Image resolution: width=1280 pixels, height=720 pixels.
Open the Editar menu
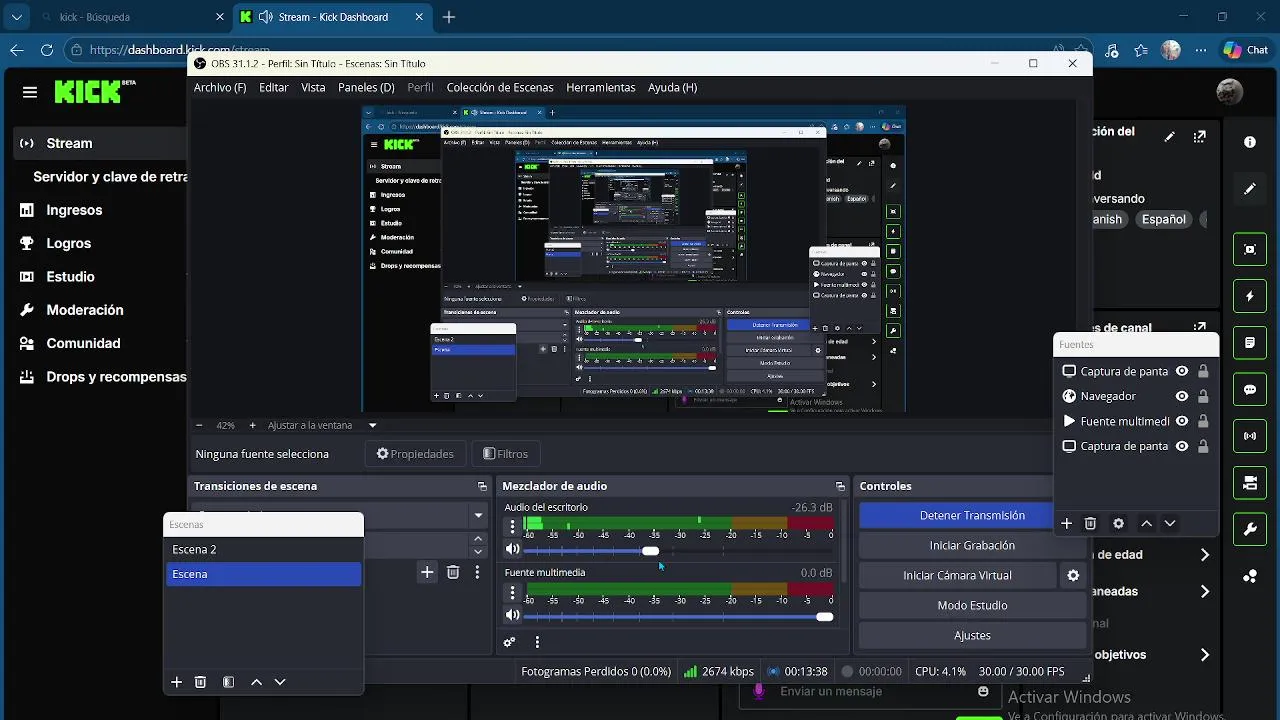coord(274,87)
